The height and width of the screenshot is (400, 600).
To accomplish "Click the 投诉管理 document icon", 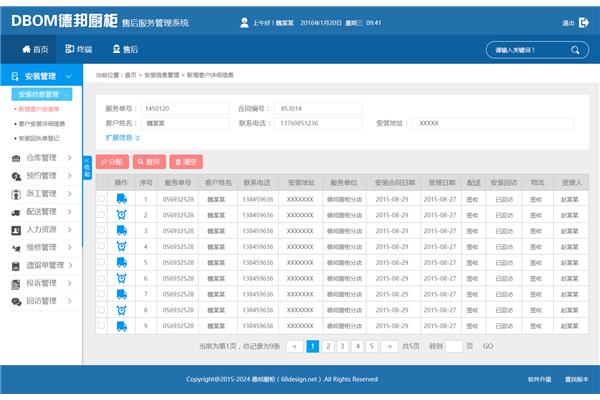I will tap(16, 284).
